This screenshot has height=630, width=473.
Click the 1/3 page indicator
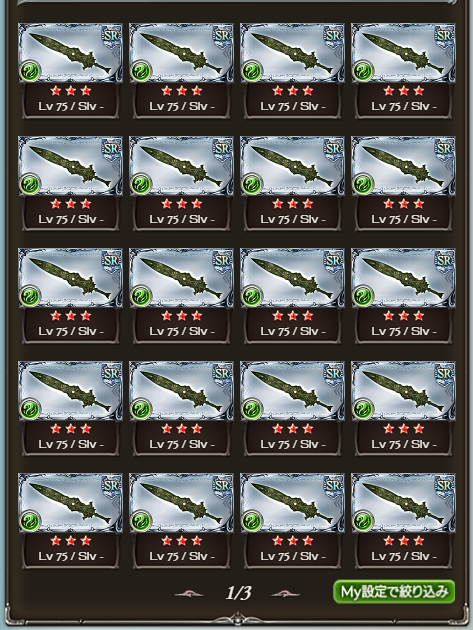[x=239, y=593]
